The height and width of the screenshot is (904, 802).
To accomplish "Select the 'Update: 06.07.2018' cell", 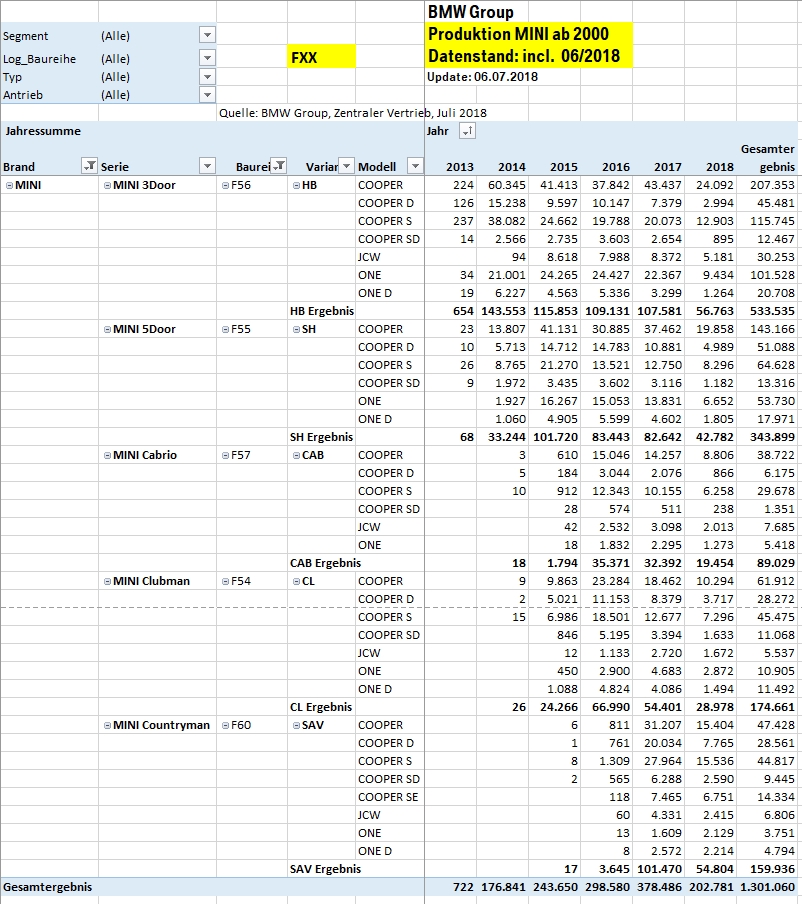I will pos(483,77).
